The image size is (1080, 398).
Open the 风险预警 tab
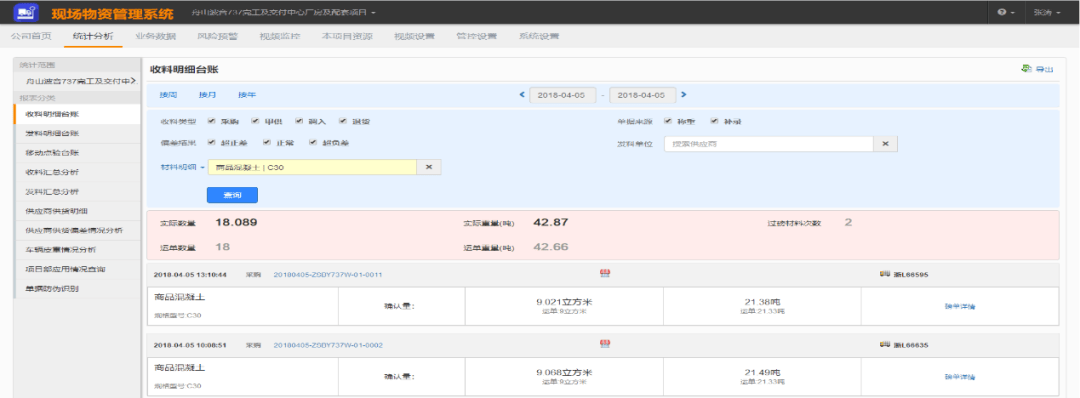(218, 36)
